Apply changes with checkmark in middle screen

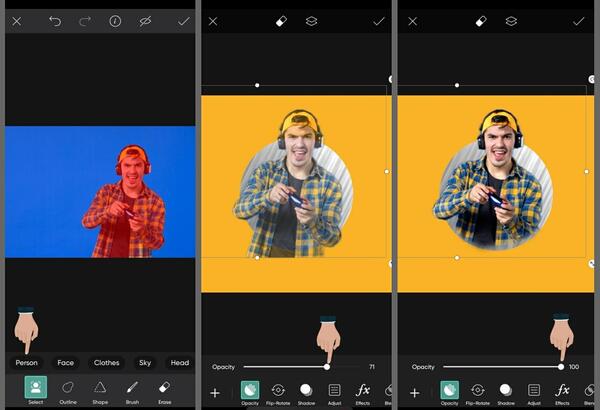pos(379,21)
